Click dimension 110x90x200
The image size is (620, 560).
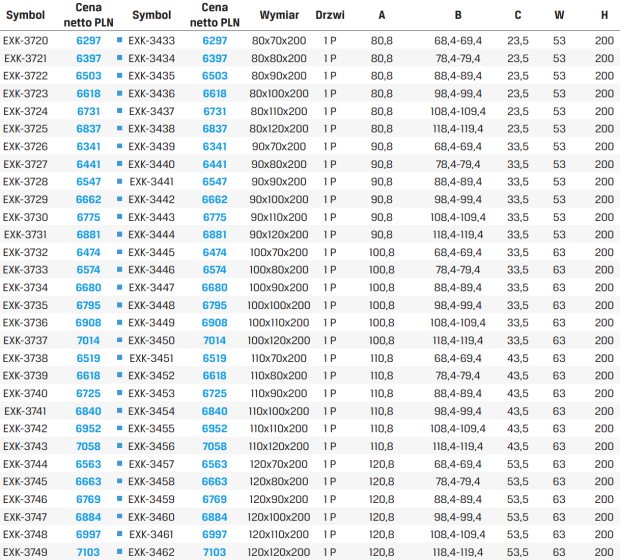pos(279,394)
